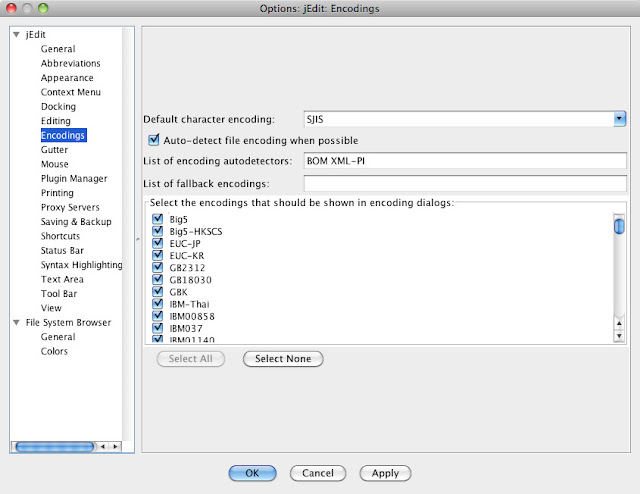Open the Docking options
Screen dimensions: 640x494
pyautogui.click(x=58, y=107)
